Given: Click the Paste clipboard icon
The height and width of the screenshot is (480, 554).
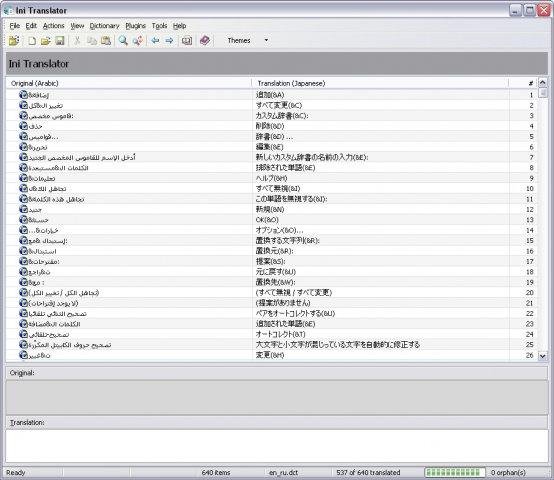Looking at the screenshot, I should [106, 41].
